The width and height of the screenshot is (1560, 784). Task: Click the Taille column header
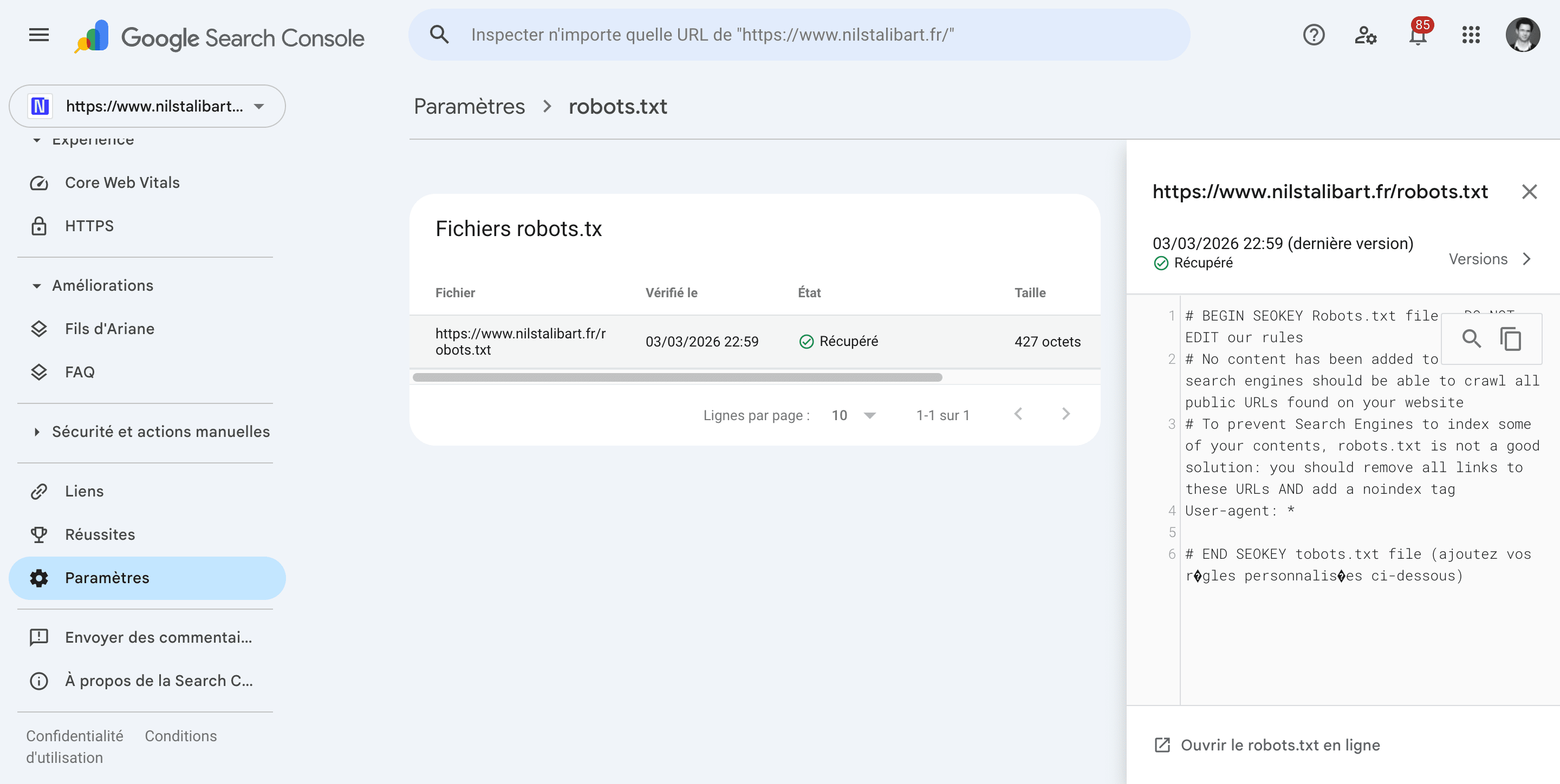pos(1030,293)
